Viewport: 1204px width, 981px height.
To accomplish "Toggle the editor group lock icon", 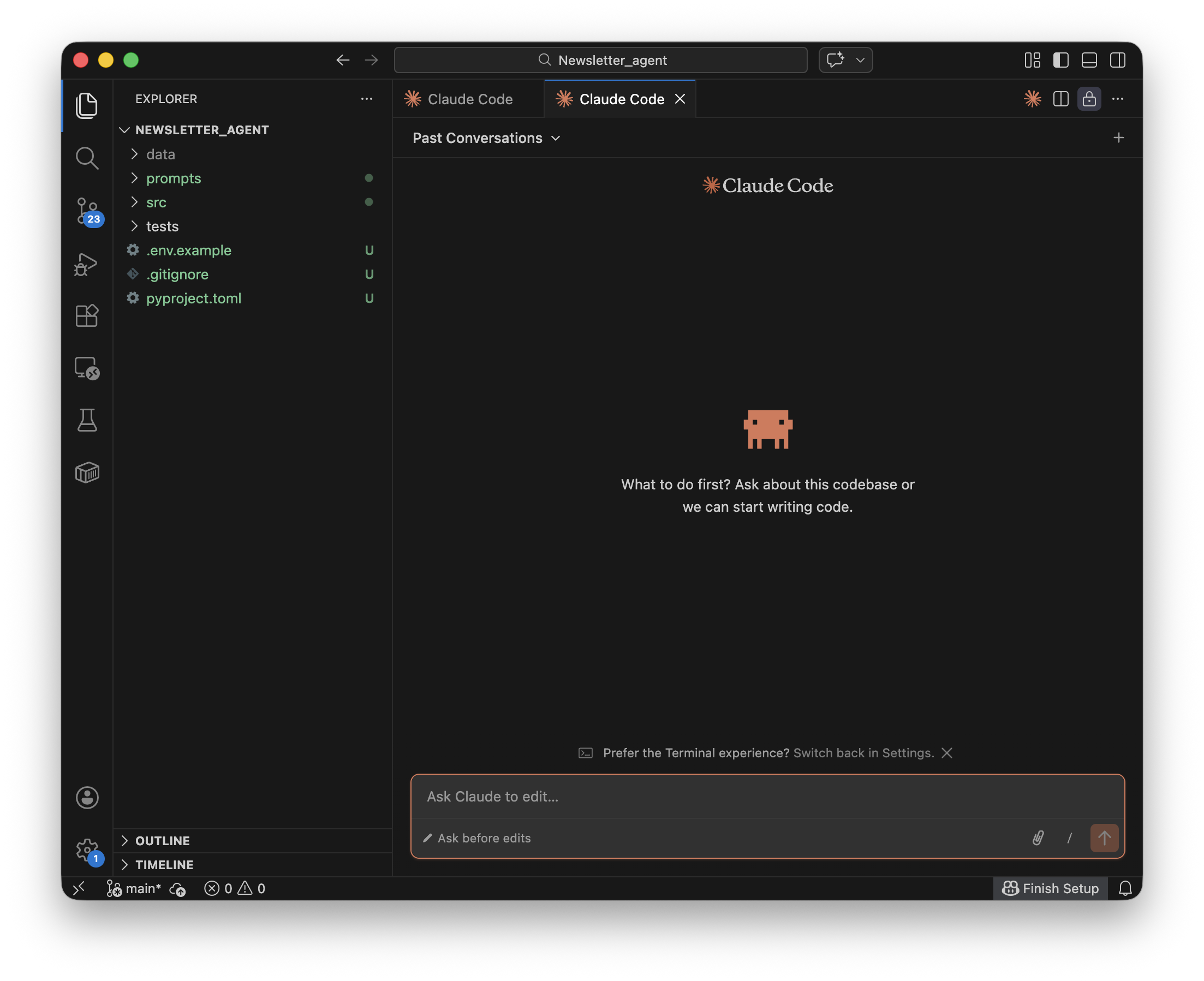I will click(1089, 99).
